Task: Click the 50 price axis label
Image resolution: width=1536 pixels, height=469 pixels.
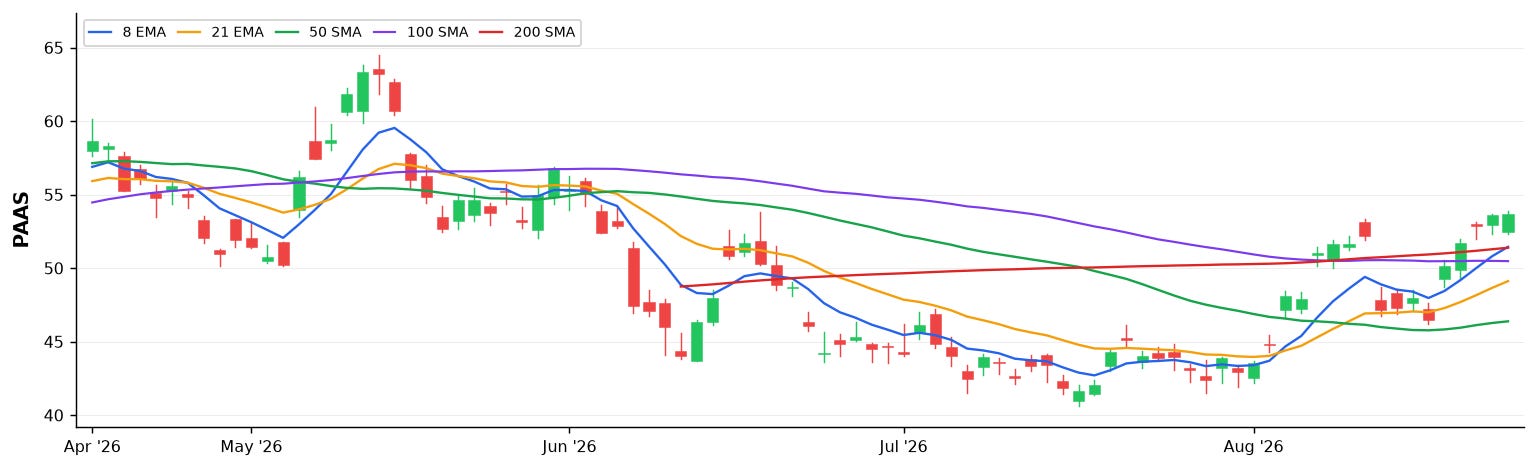Action: click(x=53, y=269)
